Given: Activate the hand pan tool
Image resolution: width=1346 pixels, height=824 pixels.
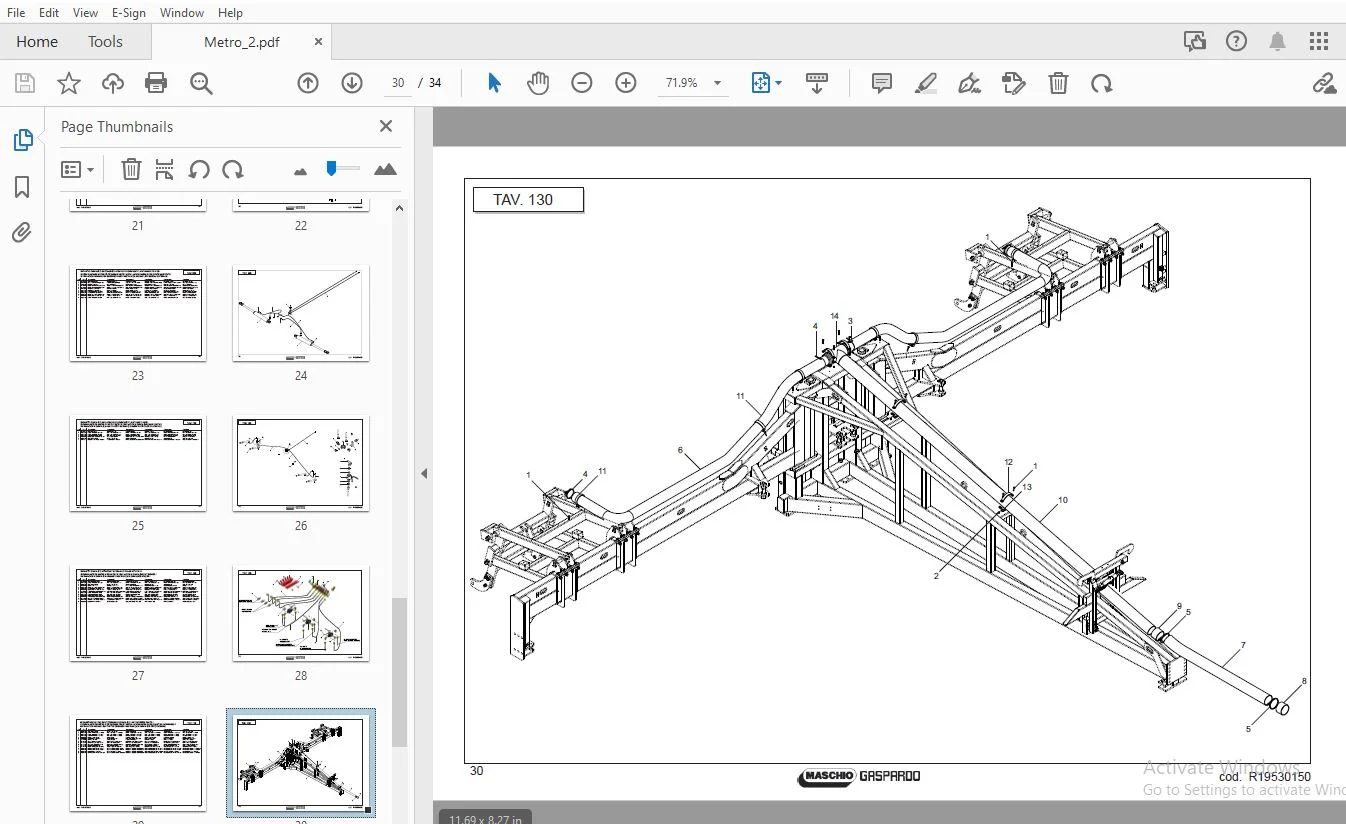Looking at the screenshot, I should [x=538, y=83].
